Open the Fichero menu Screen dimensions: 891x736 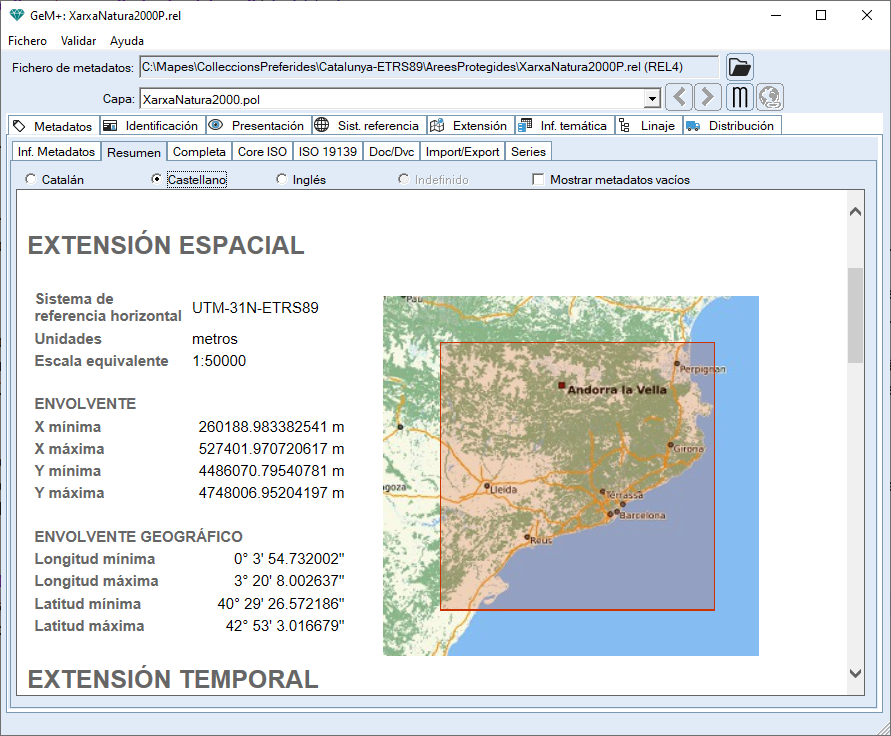(27, 41)
